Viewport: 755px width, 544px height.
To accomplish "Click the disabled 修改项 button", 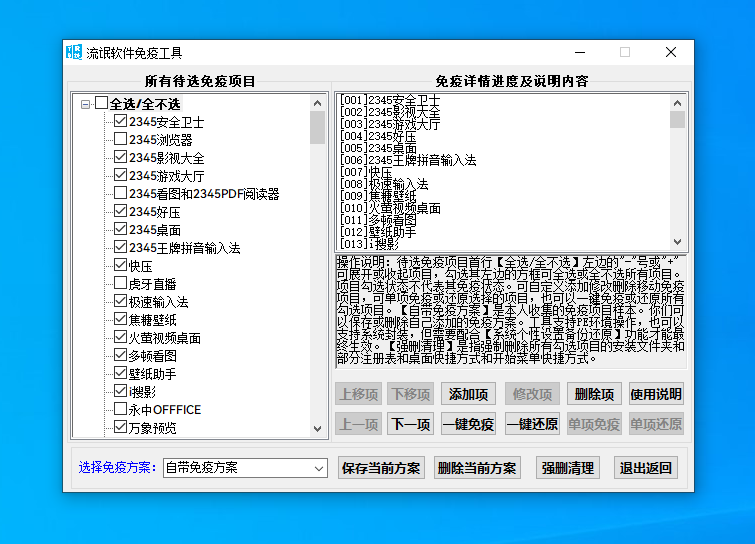I will pyautogui.click(x=532, y=394).
